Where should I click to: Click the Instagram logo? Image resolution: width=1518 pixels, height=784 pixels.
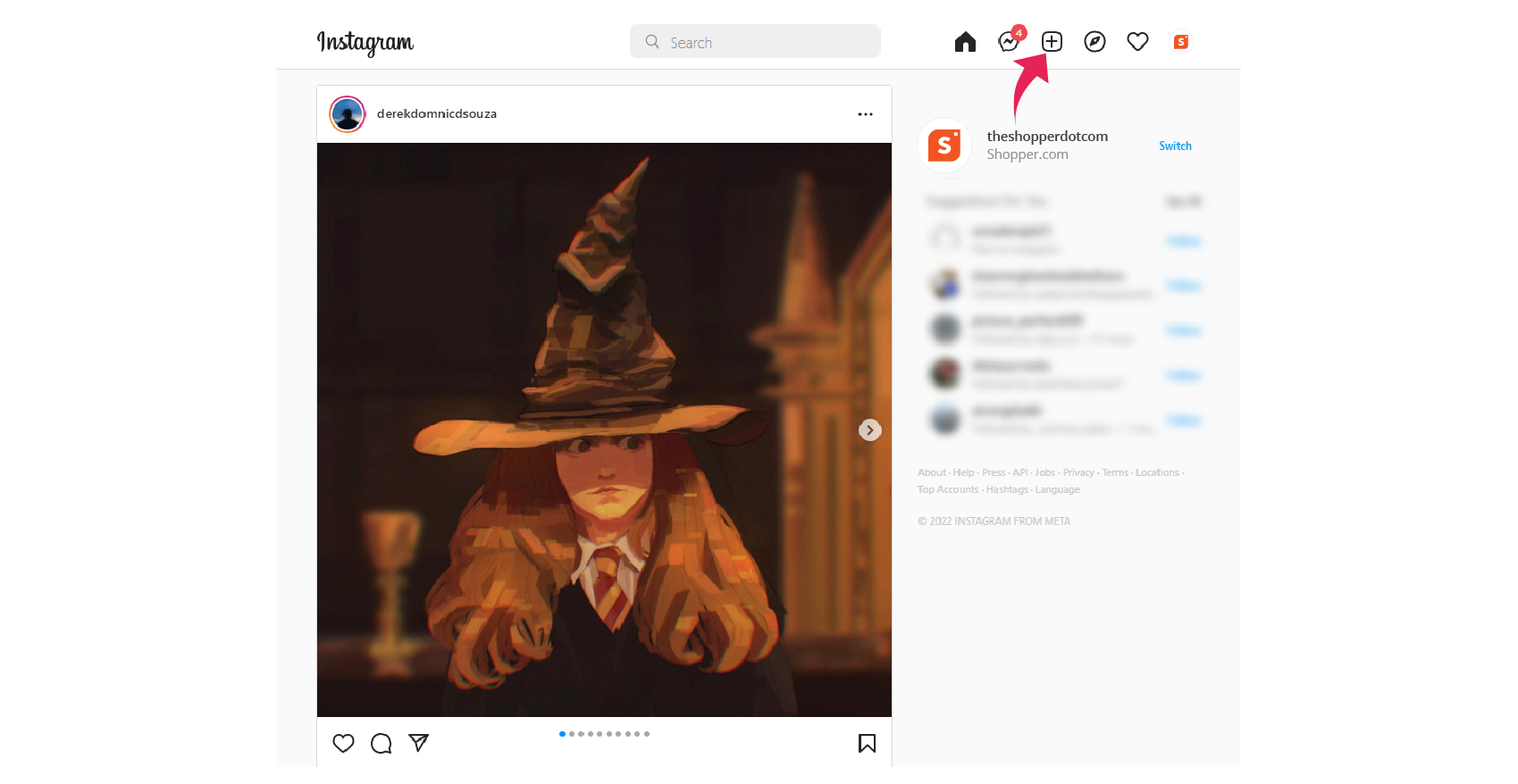click(365, 42)
